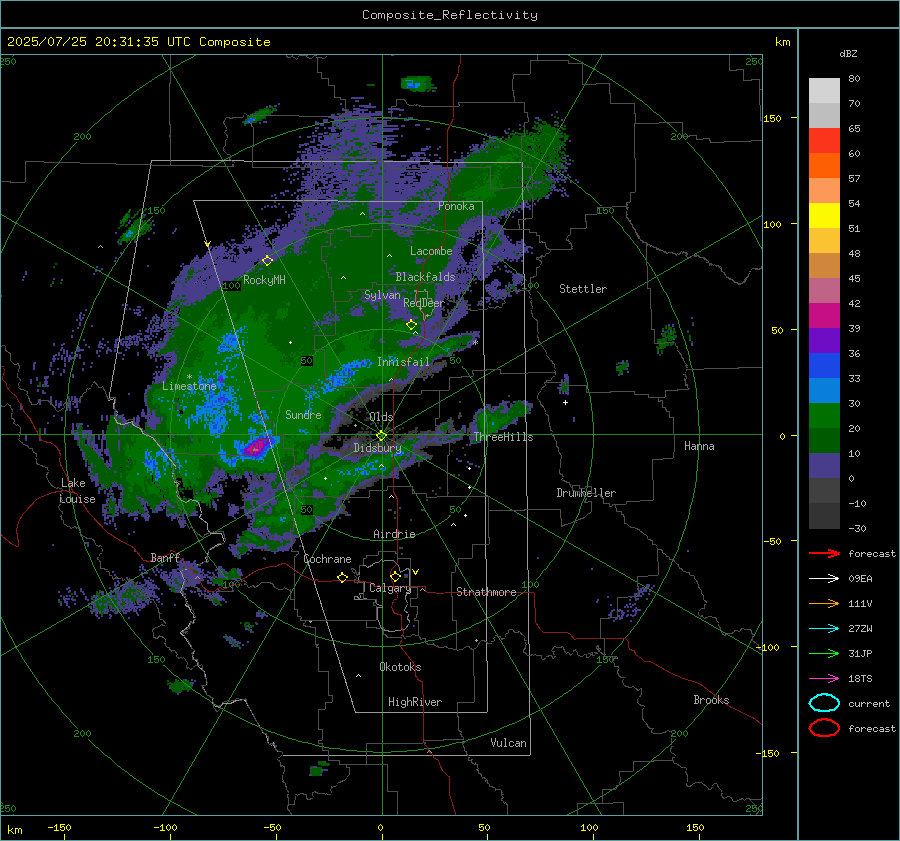
Task: Click the cyan 27ZW arrow legend icon
Action: [x=824, y=629]
